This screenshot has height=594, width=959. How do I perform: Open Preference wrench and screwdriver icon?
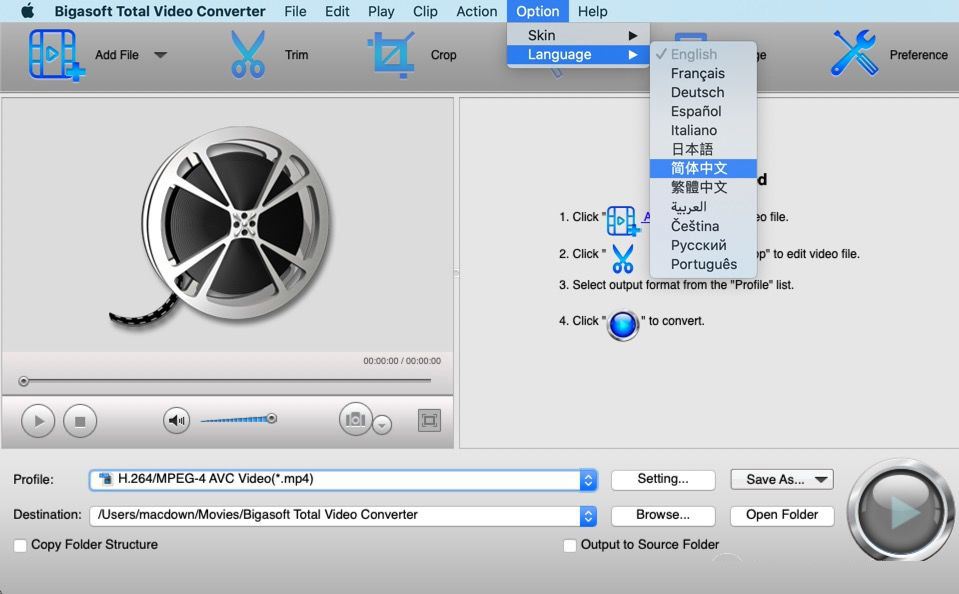click(854, 53)
